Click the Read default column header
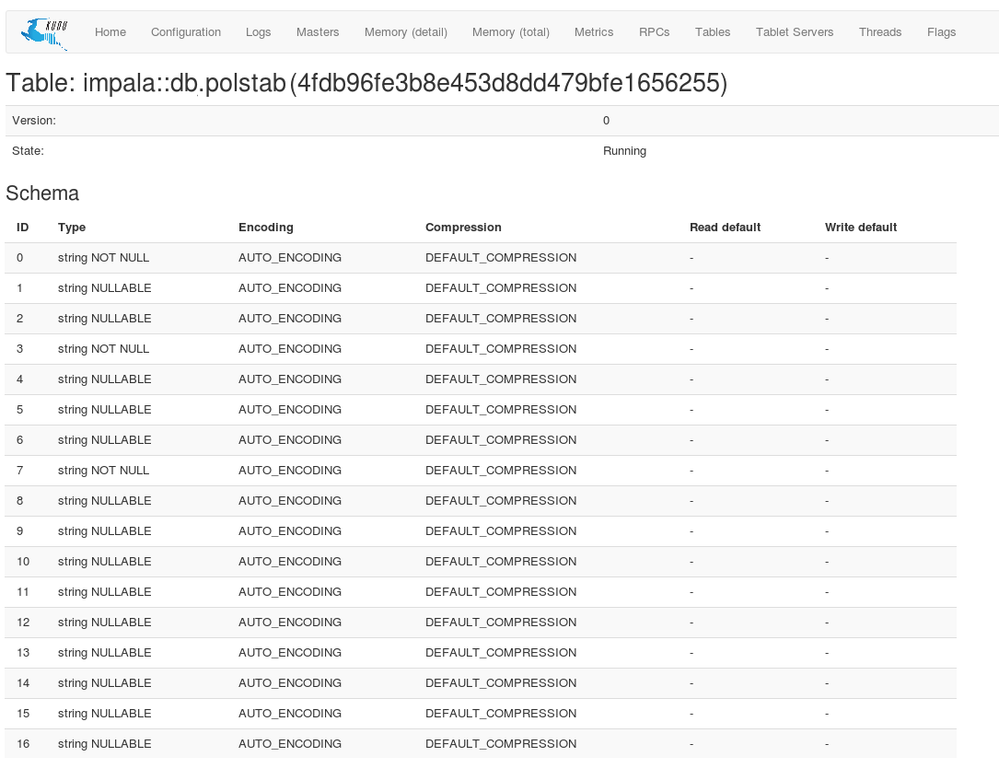Viewport: 999px width, 758px height. [725, 227]
